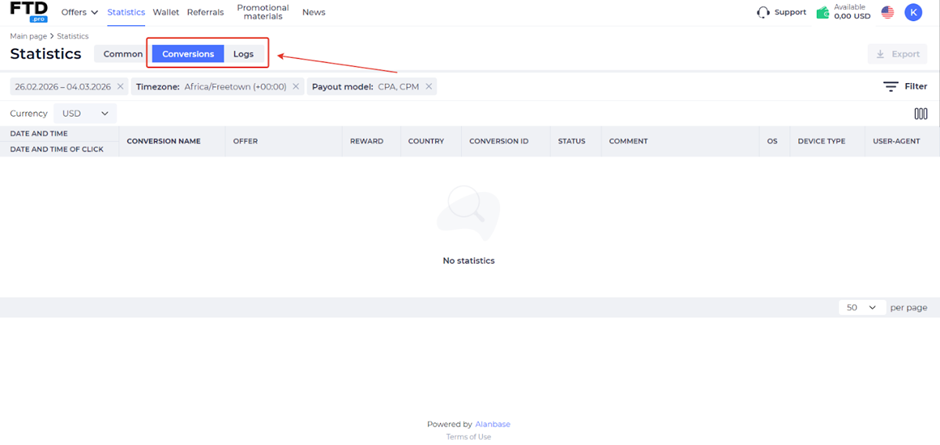Open the Filter panel icon
The width and height of the screenshot is (940, 445).
[891, 86]
